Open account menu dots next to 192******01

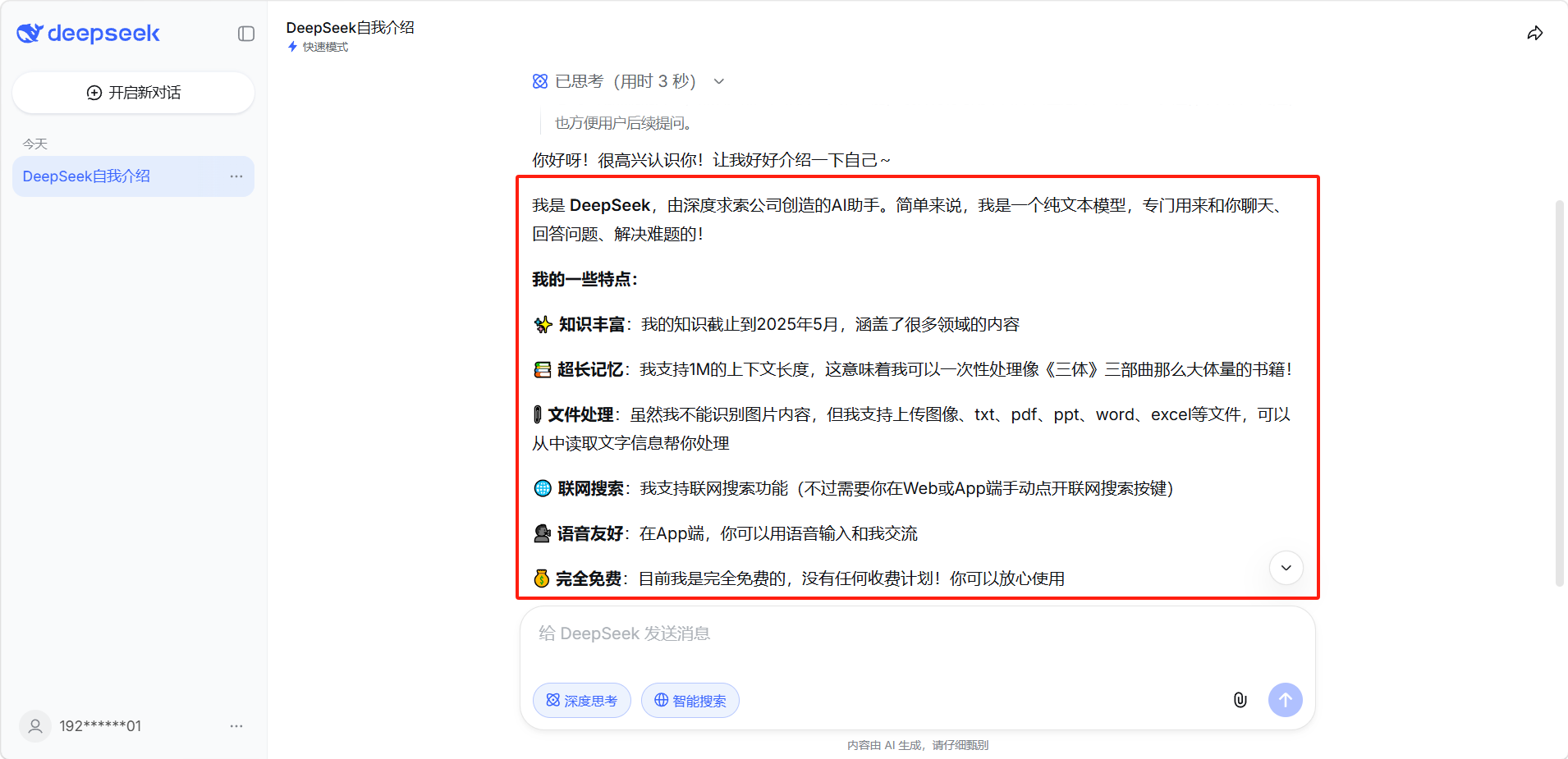pos(236,726)
